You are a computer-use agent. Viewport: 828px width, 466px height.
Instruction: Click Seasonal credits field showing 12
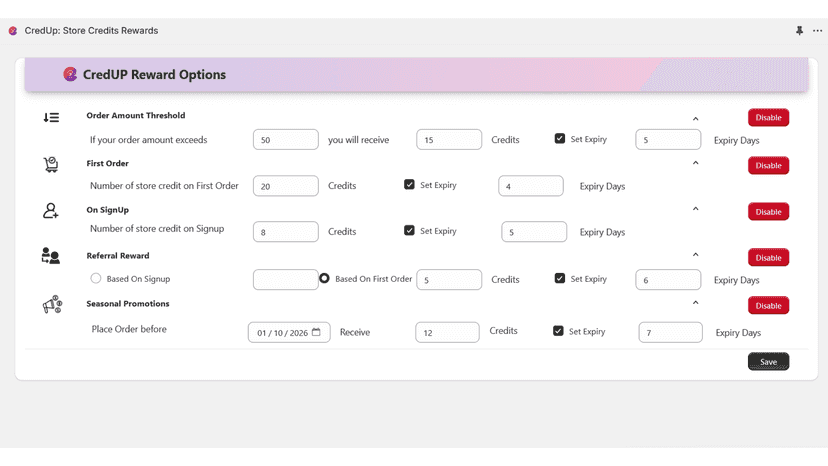[x=447, y=332]
